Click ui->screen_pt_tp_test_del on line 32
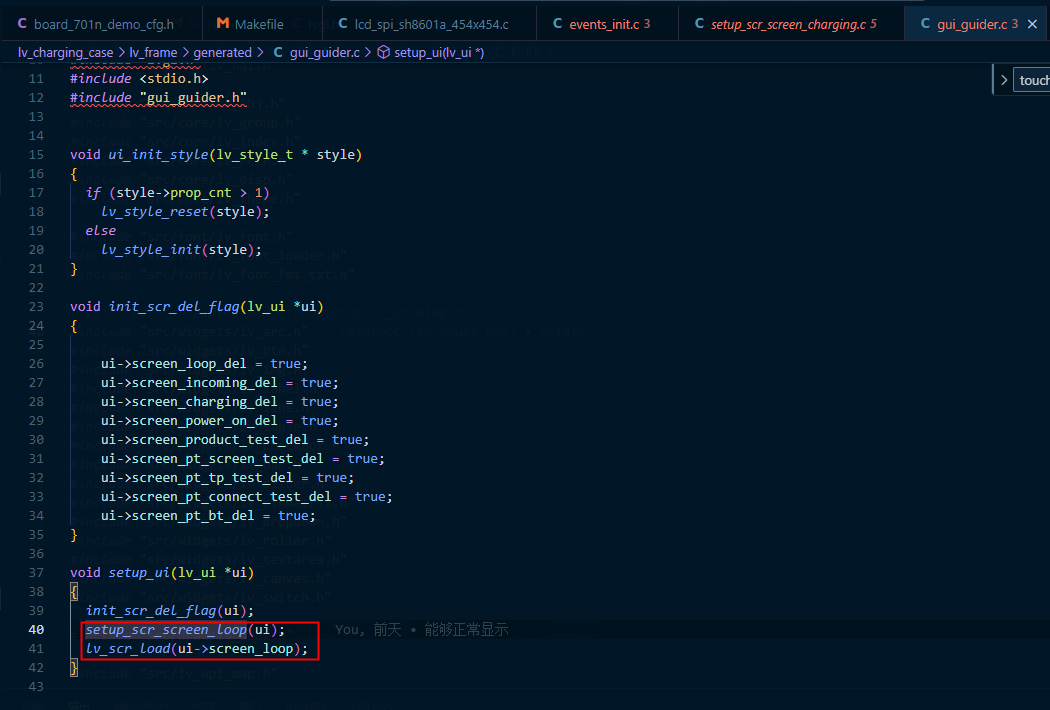 click(197, 478)
